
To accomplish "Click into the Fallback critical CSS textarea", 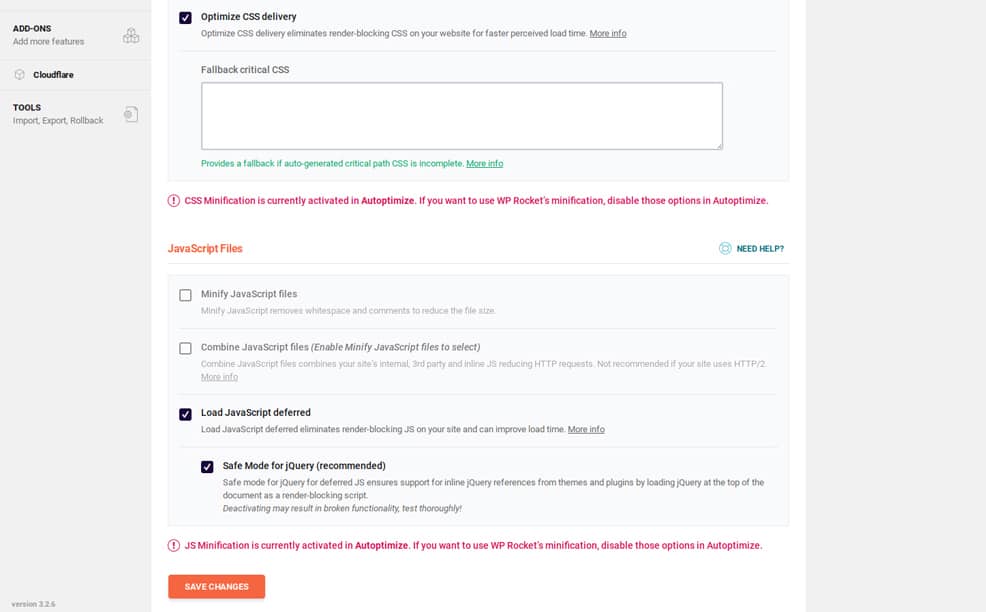I will tap(462, 116).
